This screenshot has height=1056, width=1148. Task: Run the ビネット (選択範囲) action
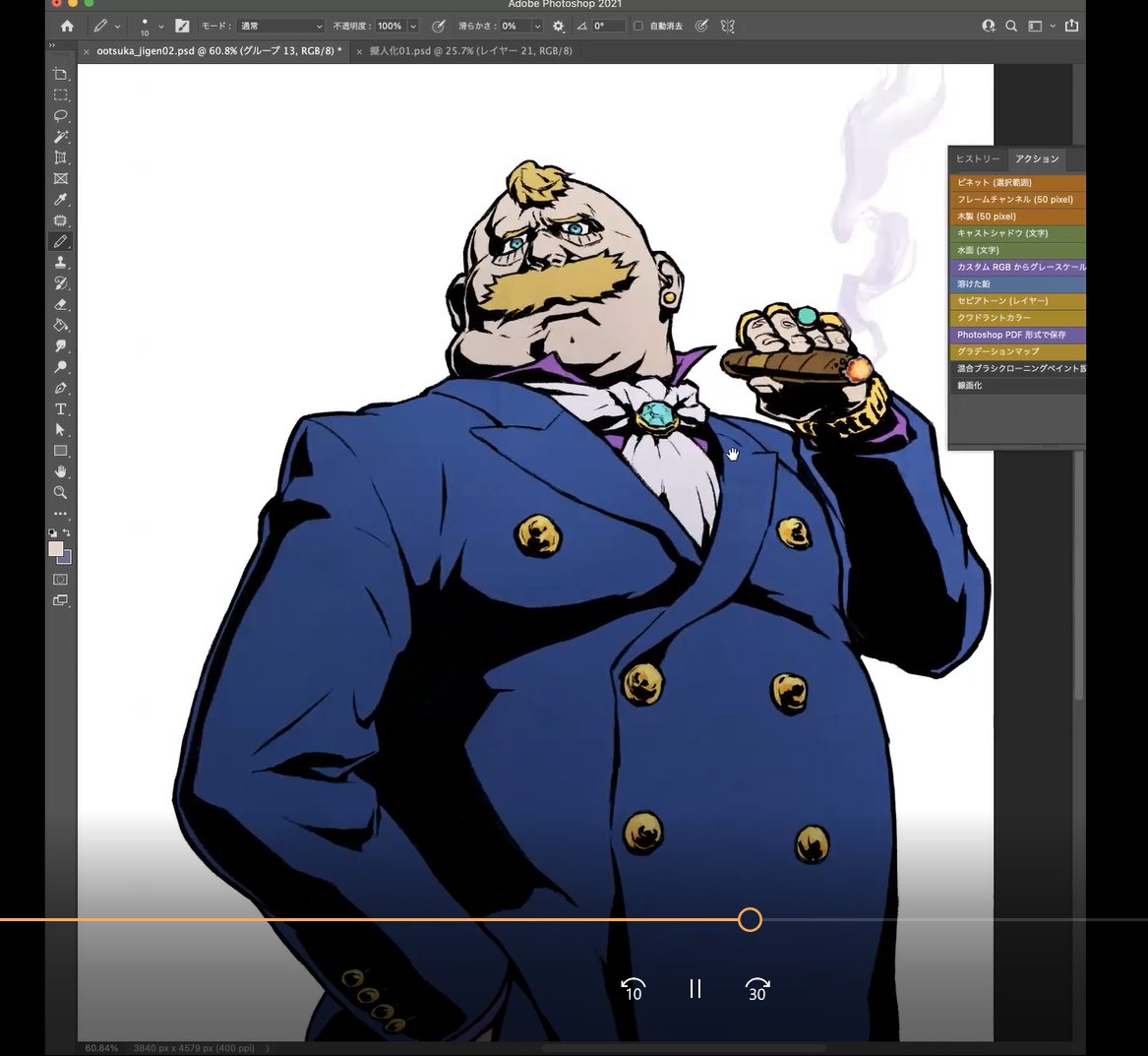(1018, 182)
